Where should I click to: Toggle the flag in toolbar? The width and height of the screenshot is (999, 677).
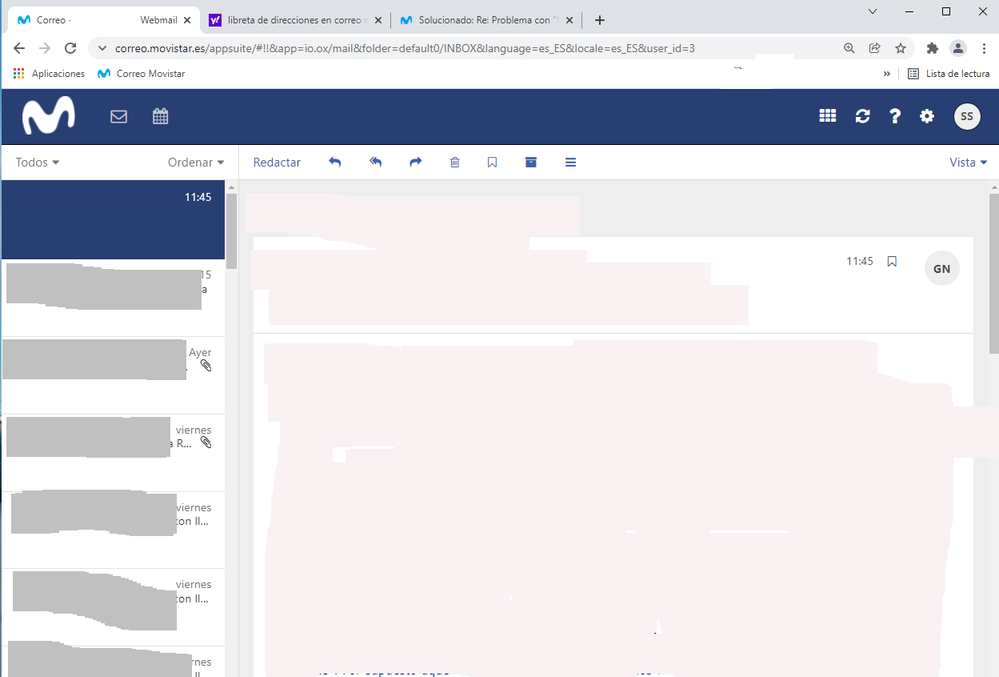(492, 162)
